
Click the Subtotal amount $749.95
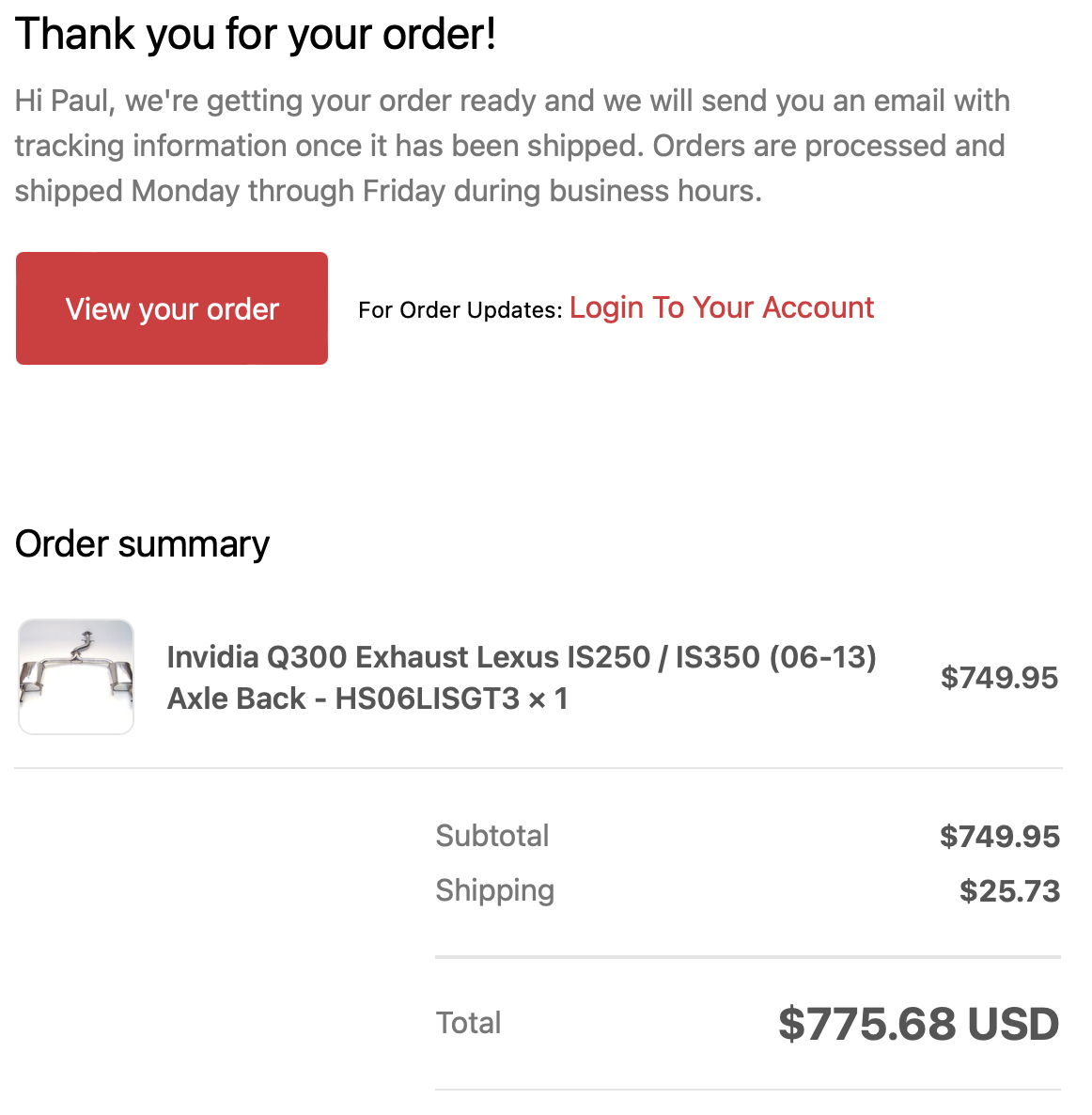coord(999,836)
